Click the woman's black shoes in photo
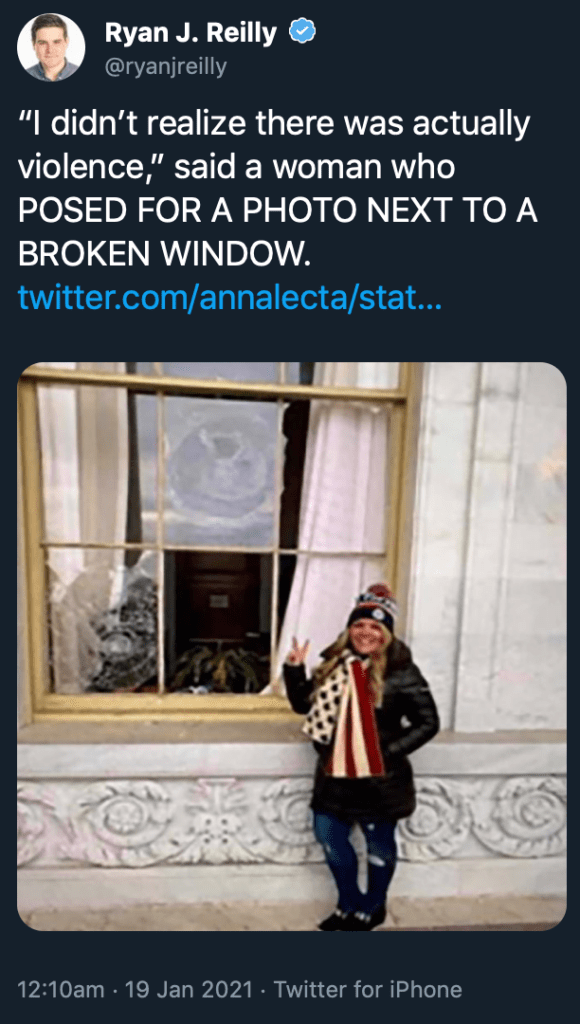The height and width of the screenshot is (1024, 580). point(353,920)
